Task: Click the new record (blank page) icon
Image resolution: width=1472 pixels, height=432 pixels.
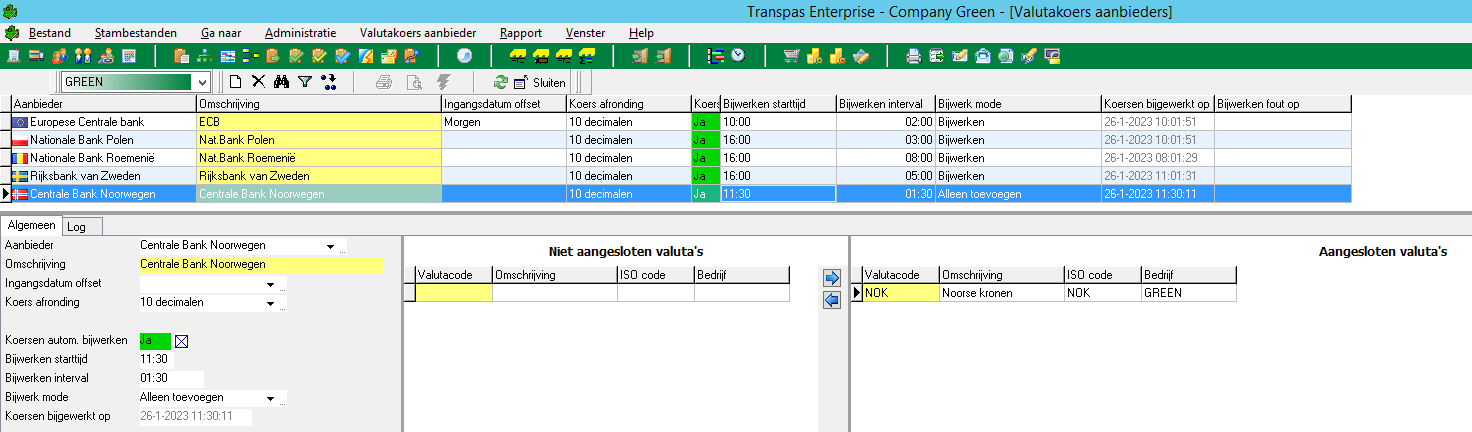Action: click(x=235, y=81)
